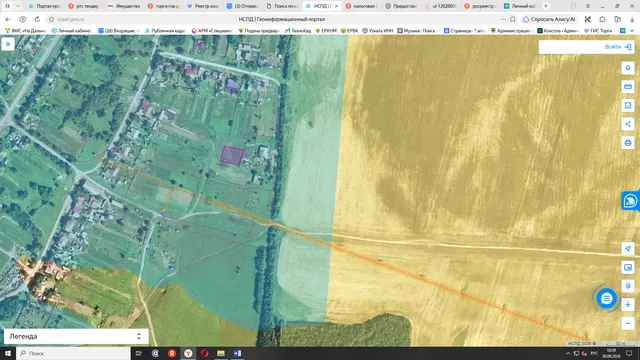
Task: Open the blue chat support bubble
Action: coord(607,299)
